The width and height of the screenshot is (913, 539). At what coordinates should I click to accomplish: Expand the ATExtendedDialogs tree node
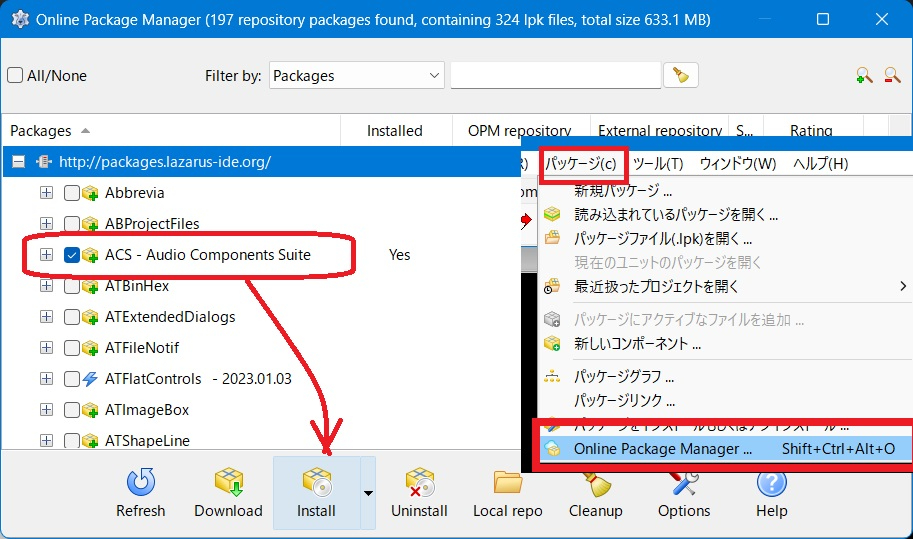47,317
